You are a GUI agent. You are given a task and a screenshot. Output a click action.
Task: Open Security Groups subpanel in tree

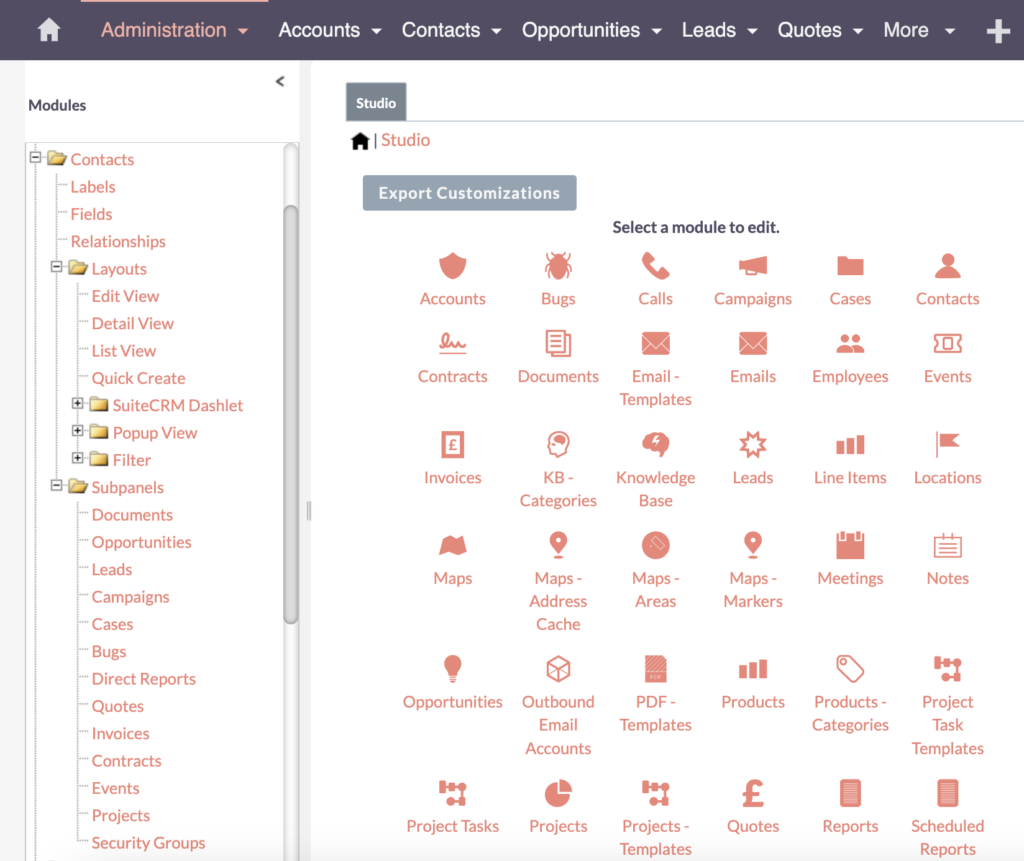tap(148, 843)
